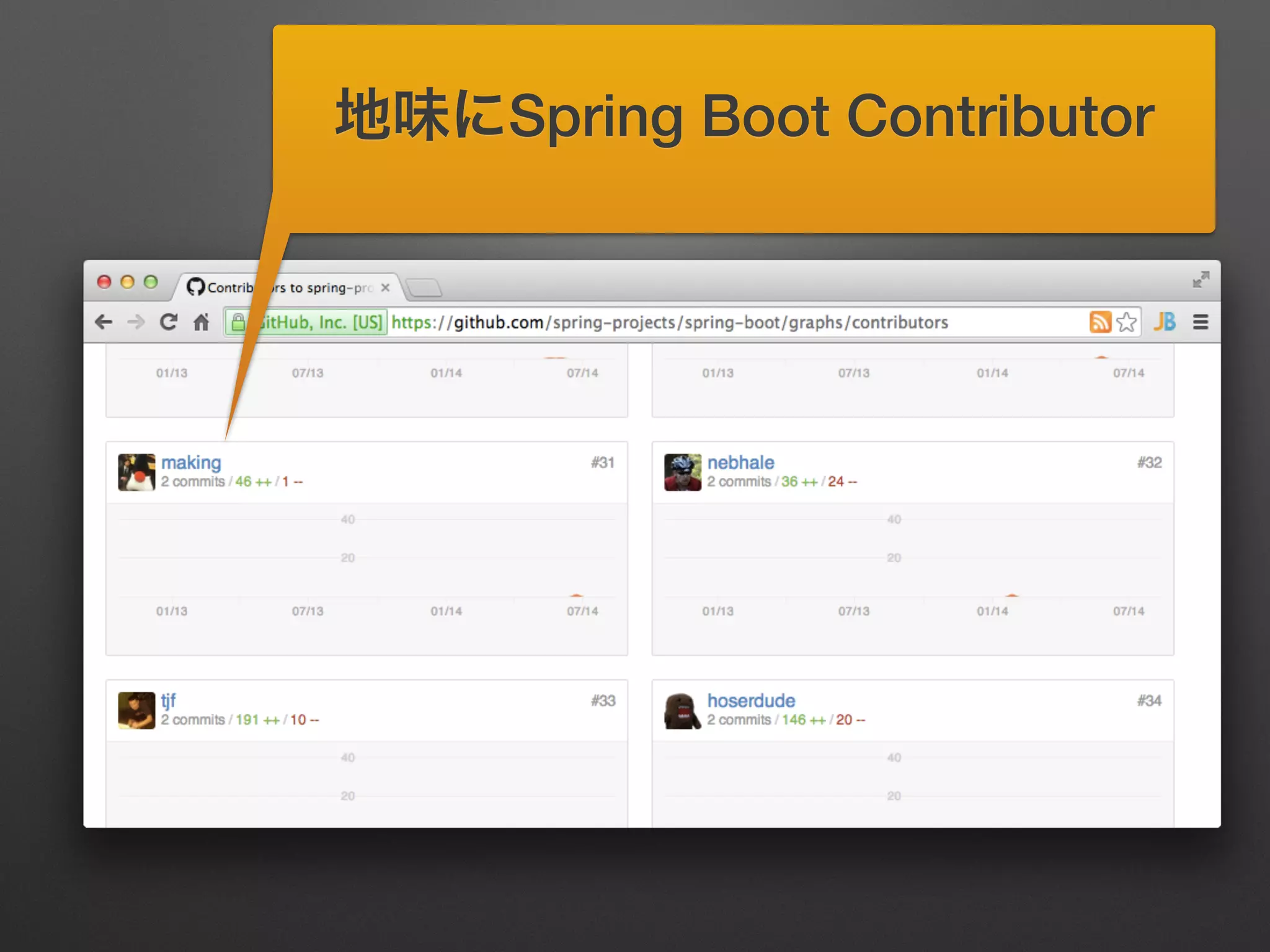
Task: Click the RSS feed icon in address bar
Action: (x=1100, y=322)
